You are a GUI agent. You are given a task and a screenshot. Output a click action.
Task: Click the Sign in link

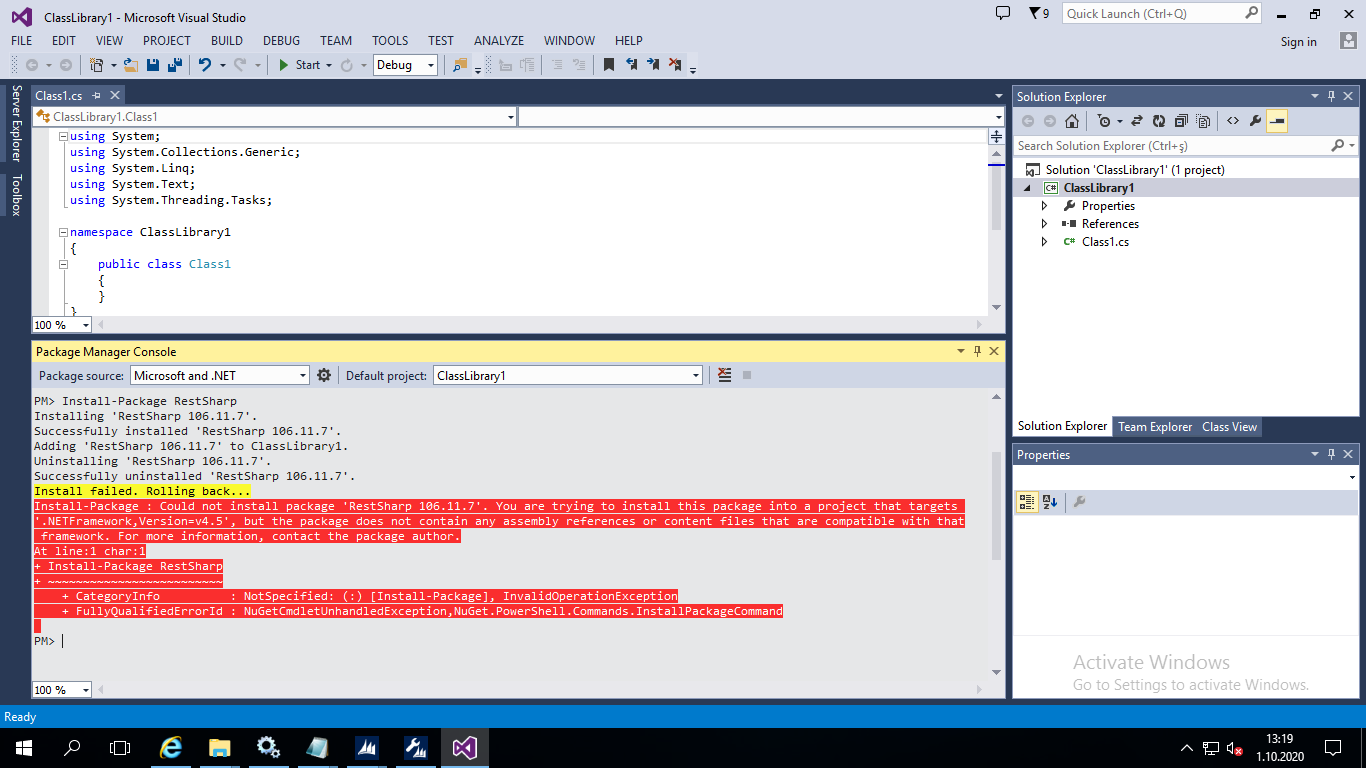coord(1298,42)
